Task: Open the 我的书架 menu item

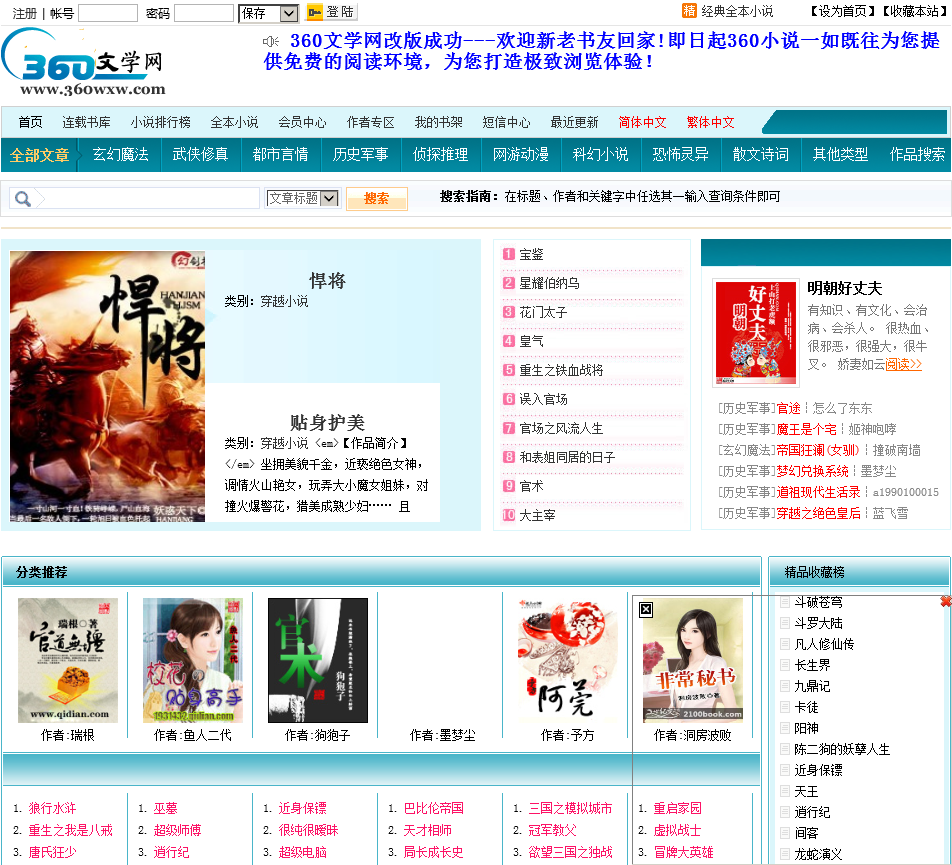Action: pos(438,123)
